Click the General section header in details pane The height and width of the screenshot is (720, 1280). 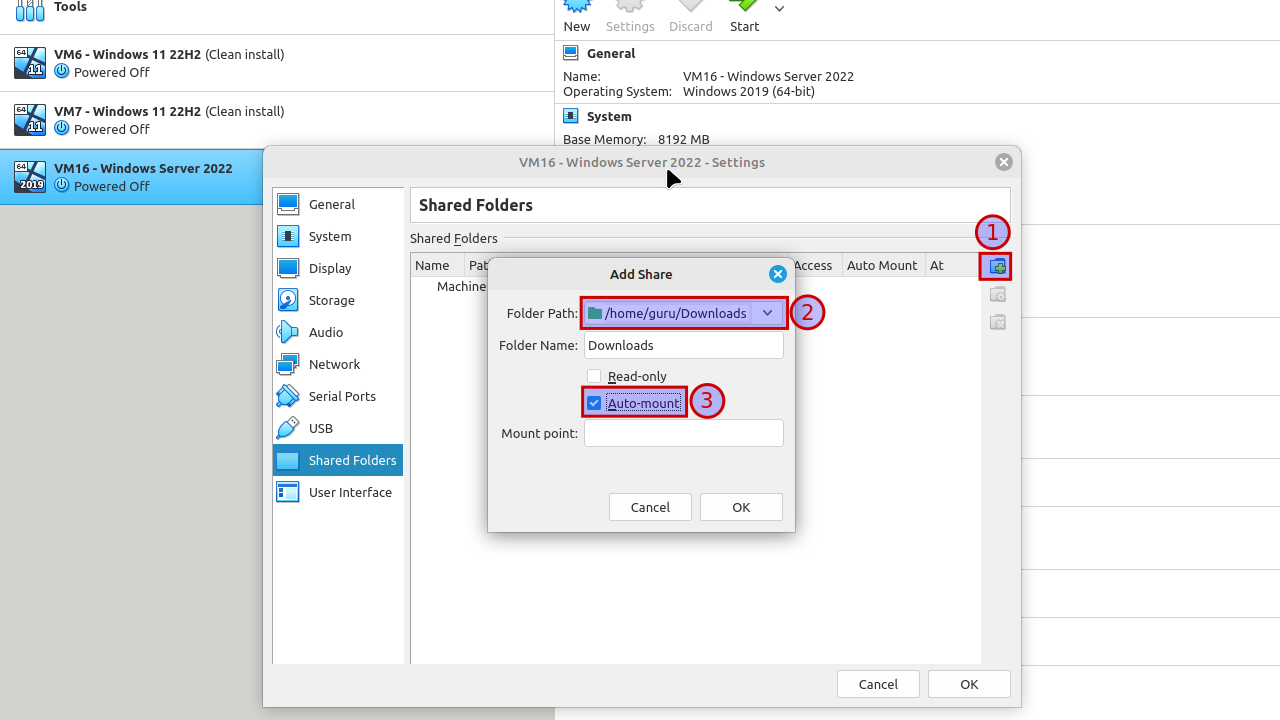611,53
